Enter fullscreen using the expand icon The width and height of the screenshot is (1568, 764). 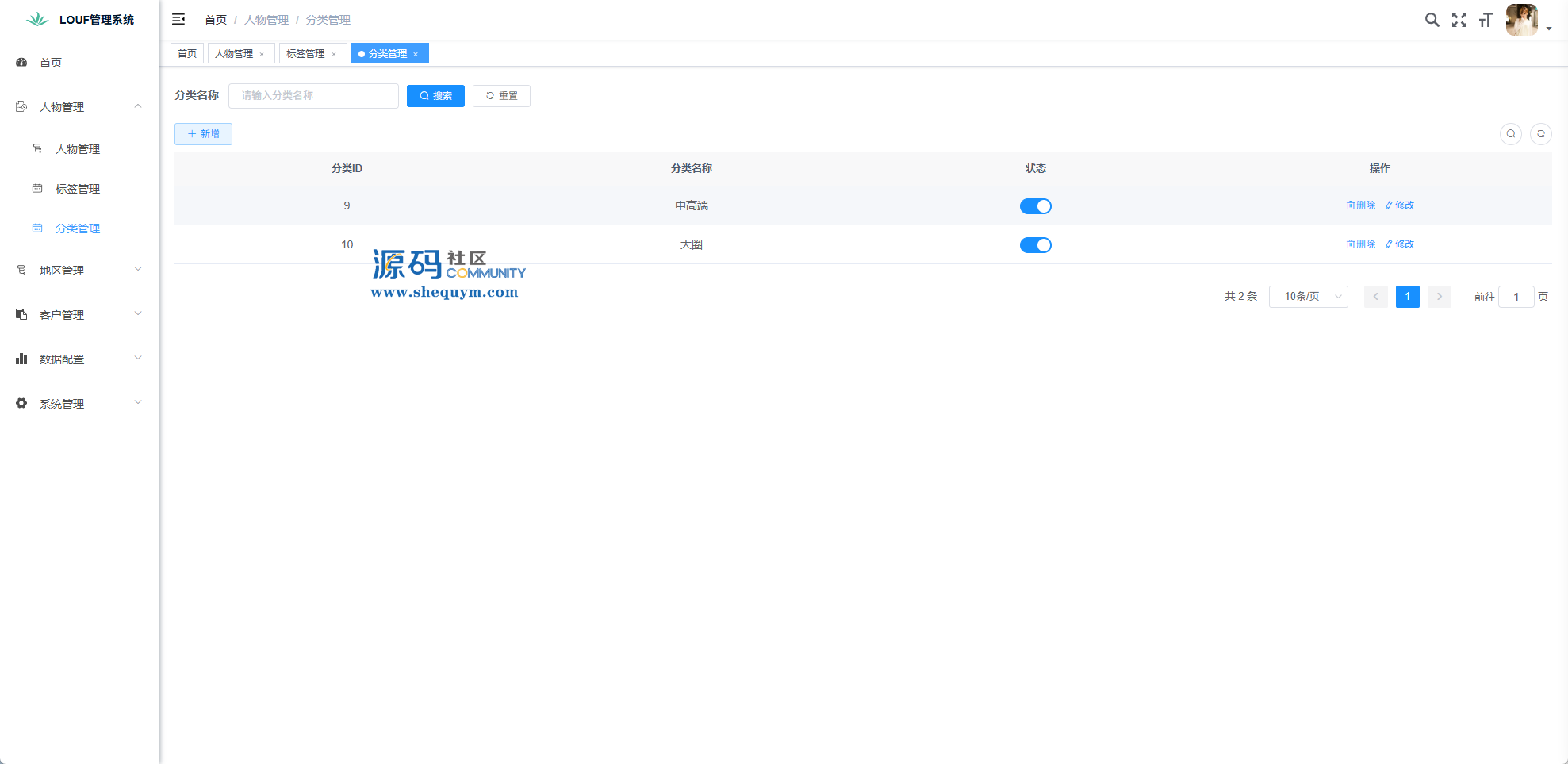click(1459, 20)
